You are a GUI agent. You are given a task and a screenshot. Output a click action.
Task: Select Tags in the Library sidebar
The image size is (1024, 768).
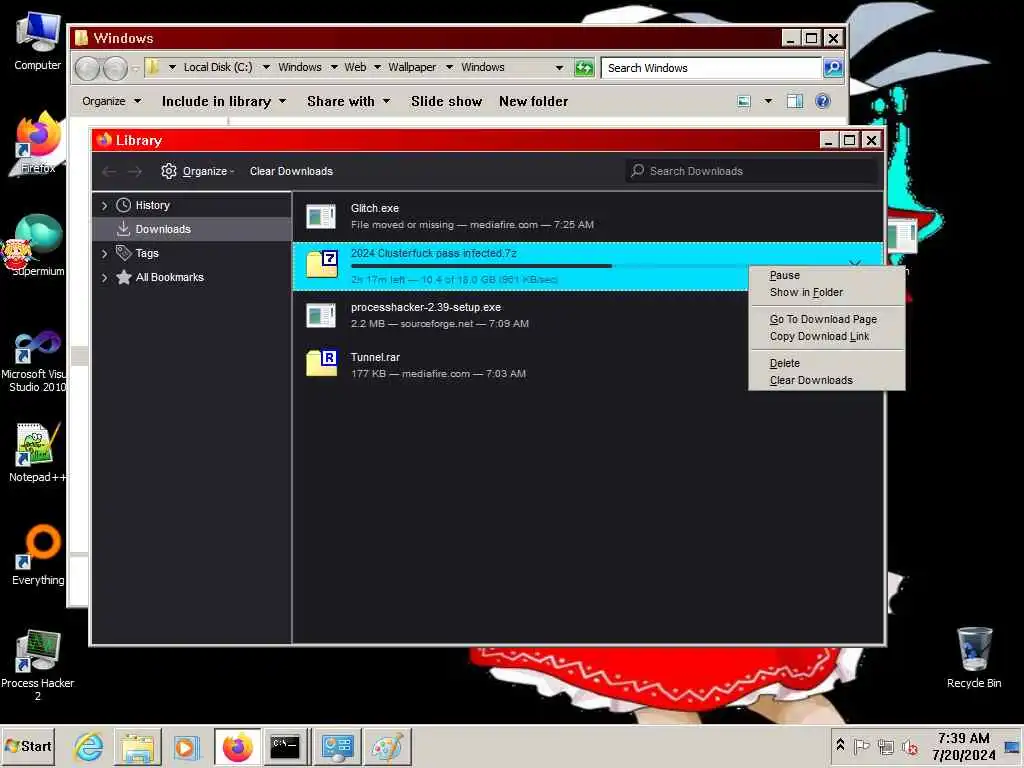coord(146,253)
